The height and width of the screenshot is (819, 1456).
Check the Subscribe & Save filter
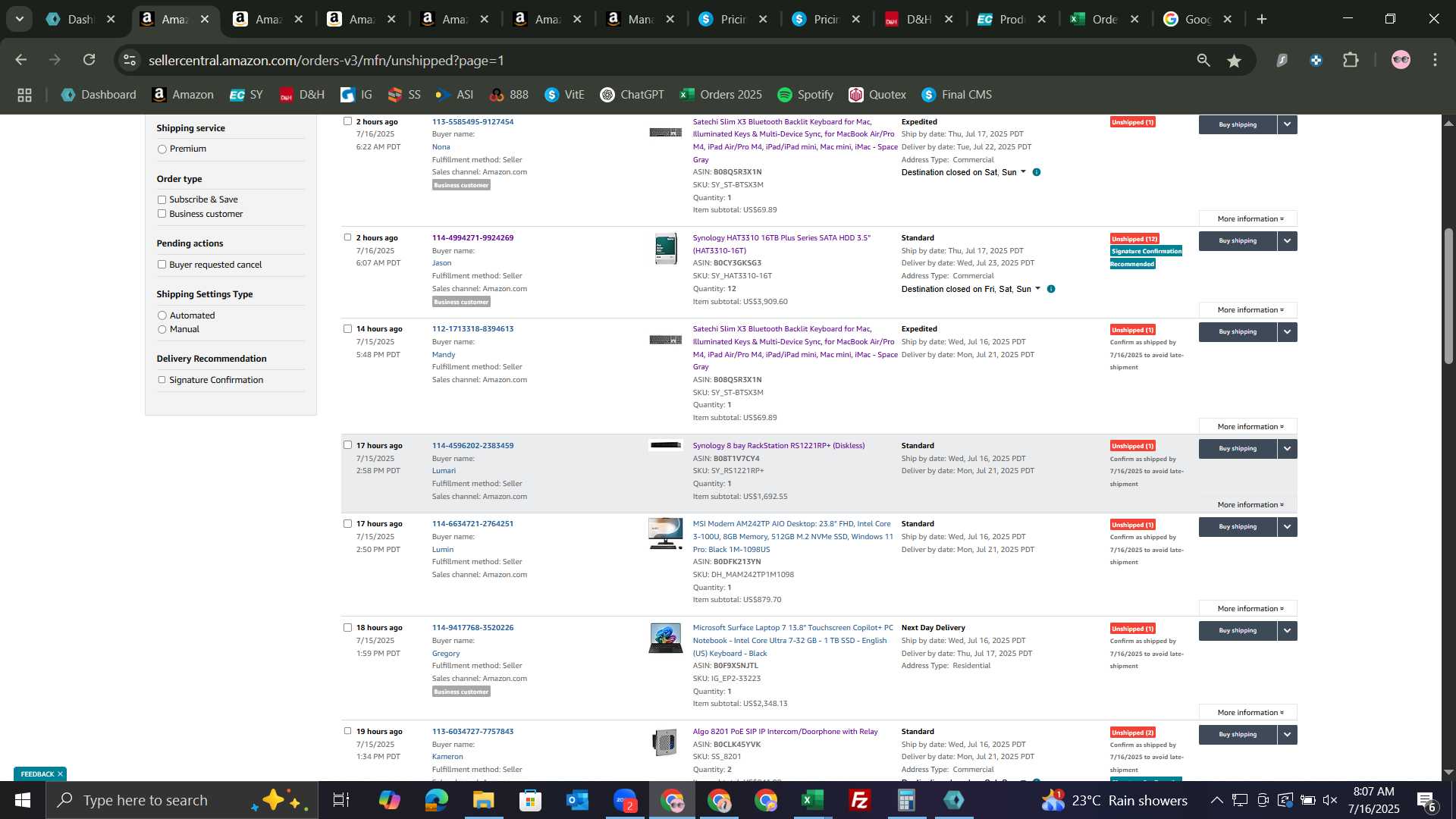(x=162, y=200)
